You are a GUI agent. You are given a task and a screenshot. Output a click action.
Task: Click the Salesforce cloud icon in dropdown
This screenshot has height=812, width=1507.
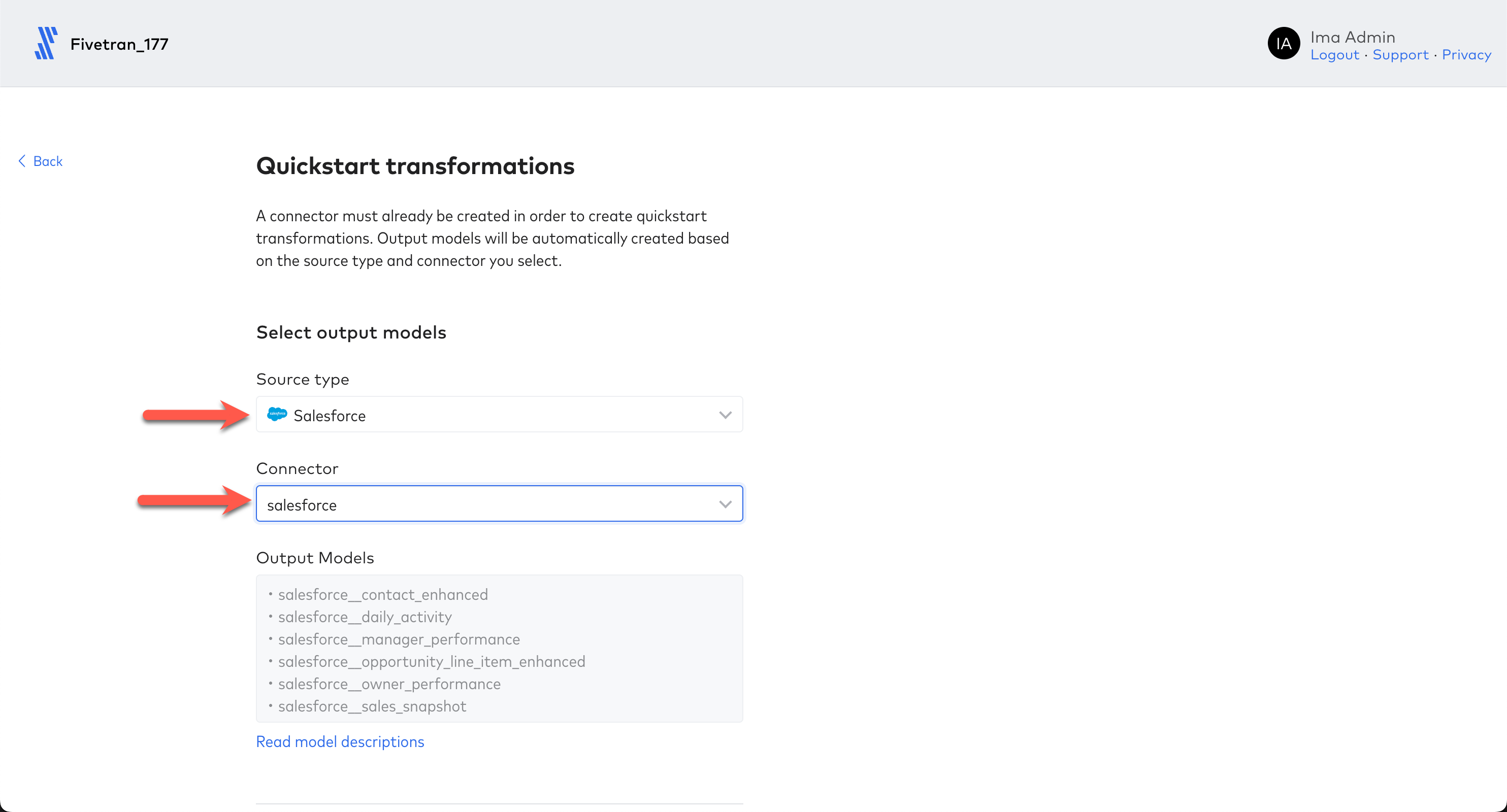pos(278,415)
